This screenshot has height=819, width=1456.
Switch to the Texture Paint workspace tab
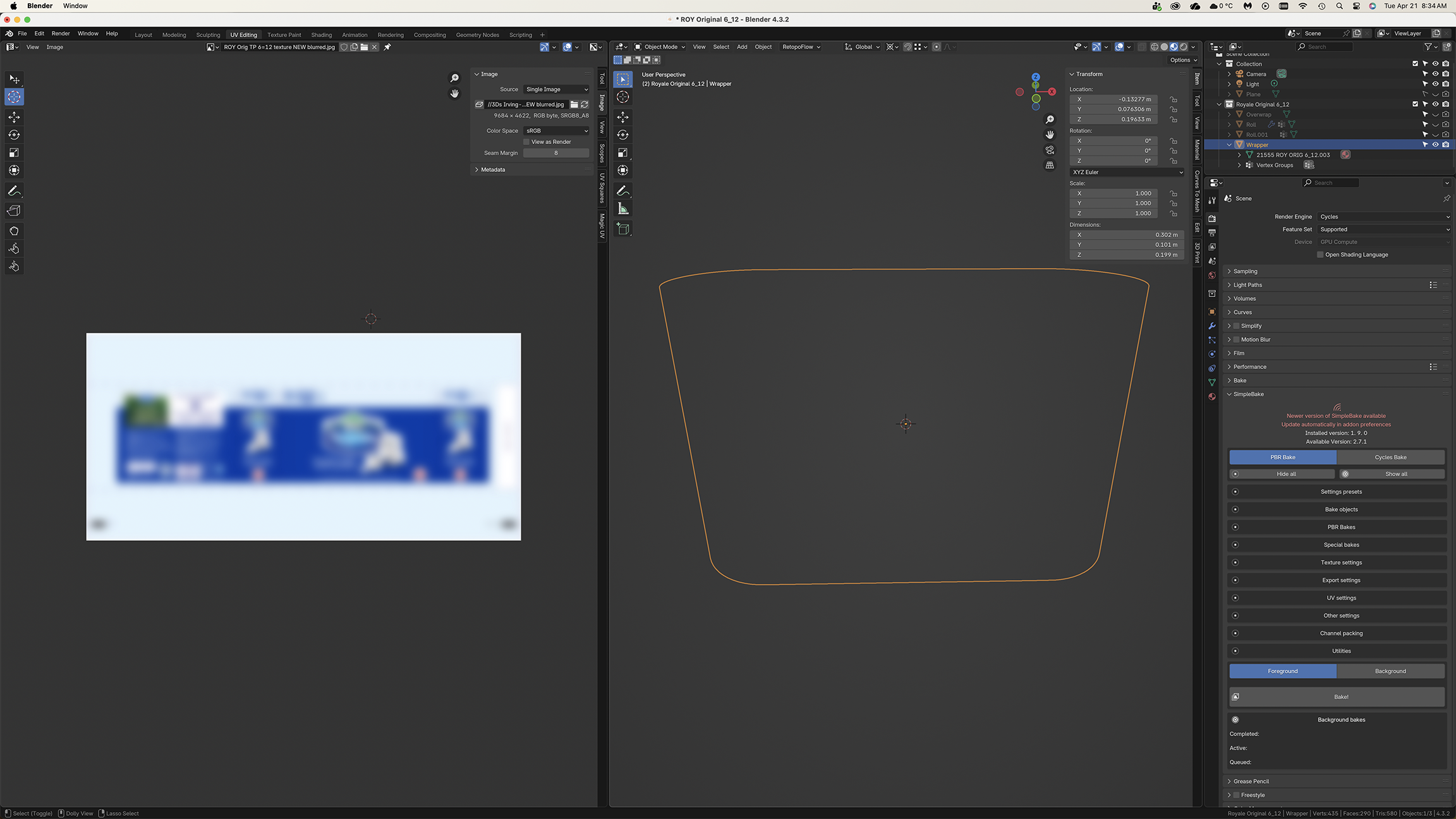(284, 35)
